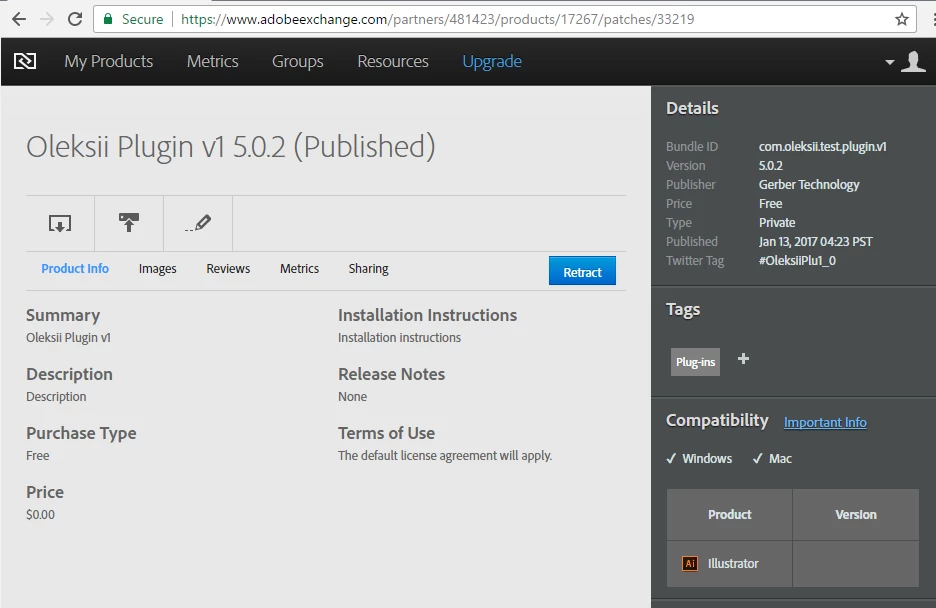Click the Version column header

pyautogui.click(x=856, y=514)
